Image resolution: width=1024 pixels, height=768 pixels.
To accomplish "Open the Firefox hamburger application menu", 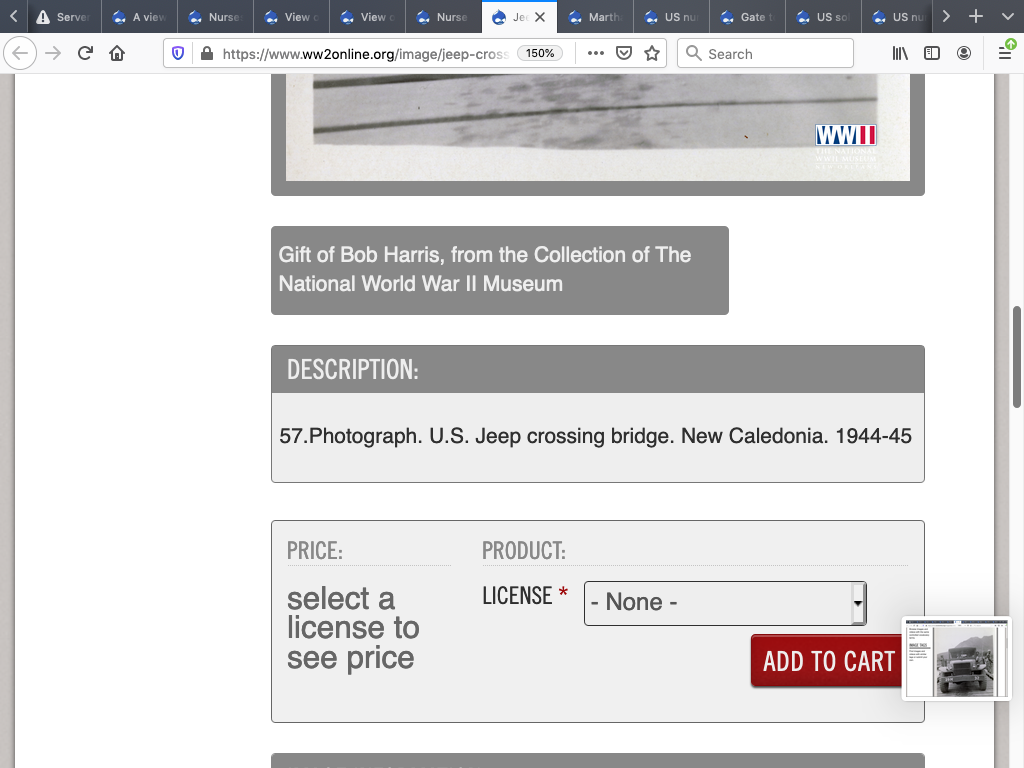I will (x=1005, y=53).
